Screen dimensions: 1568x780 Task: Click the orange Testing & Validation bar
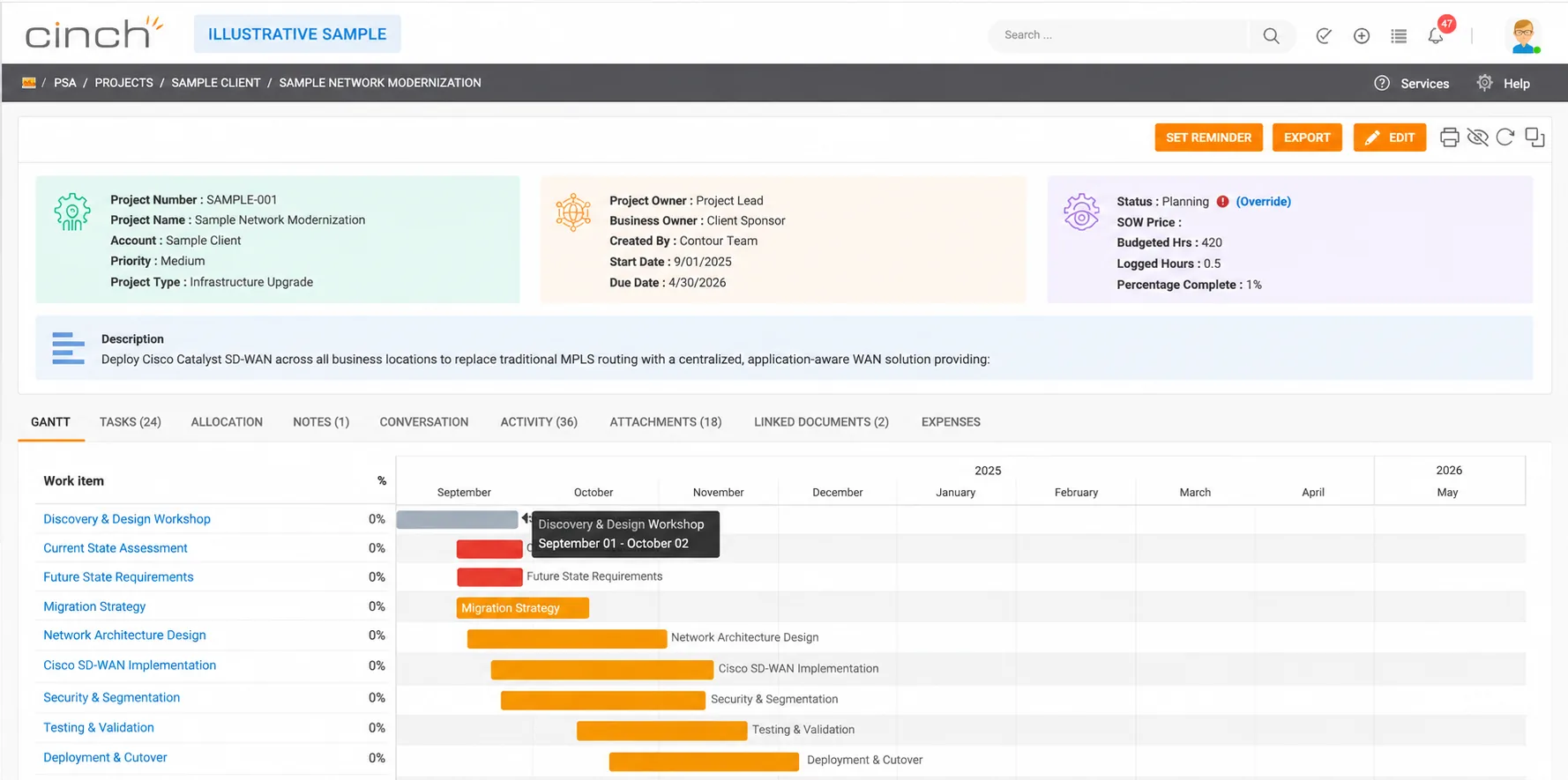(662, 731)
